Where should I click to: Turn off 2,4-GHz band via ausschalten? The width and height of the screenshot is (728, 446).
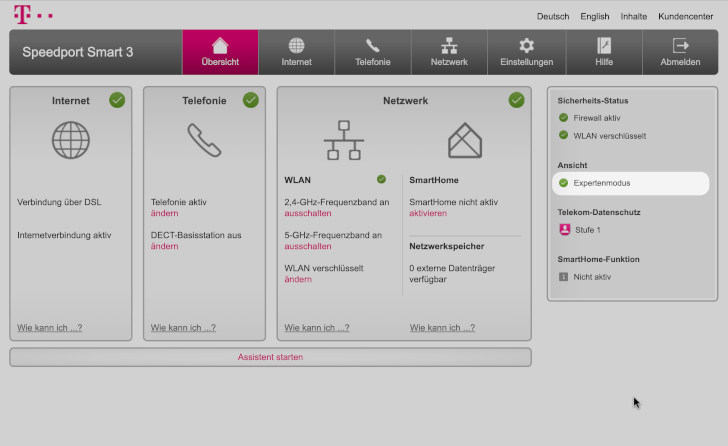click(308, 213)
